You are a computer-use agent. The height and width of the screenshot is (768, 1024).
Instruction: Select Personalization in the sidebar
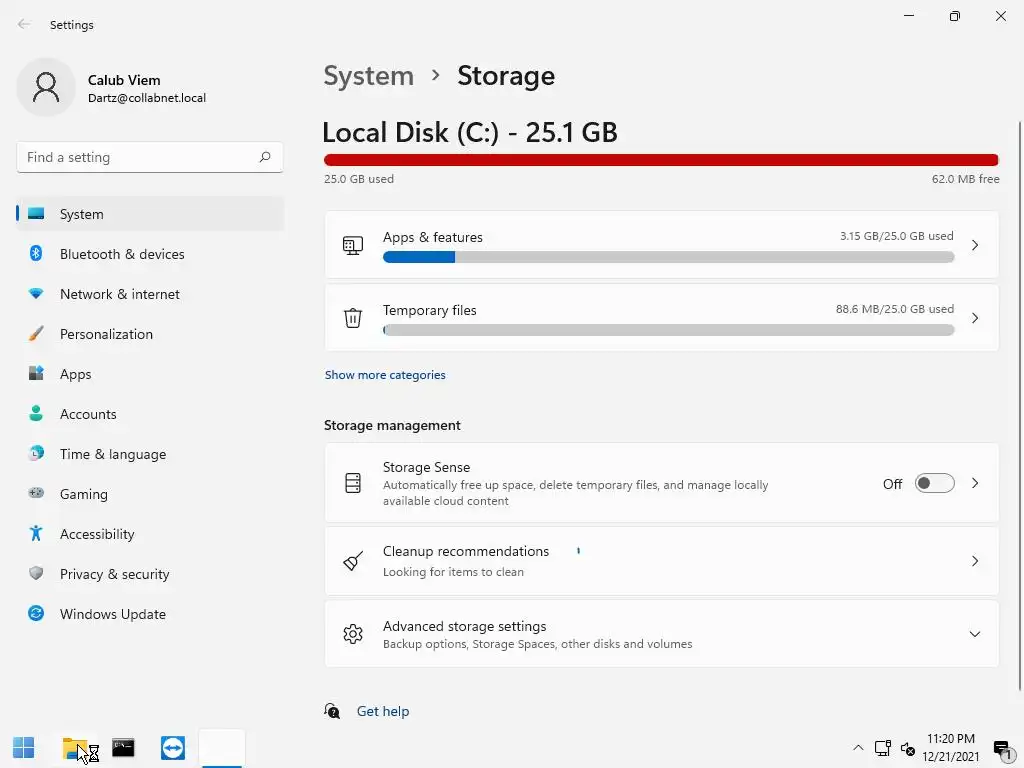tap(106, 334)
